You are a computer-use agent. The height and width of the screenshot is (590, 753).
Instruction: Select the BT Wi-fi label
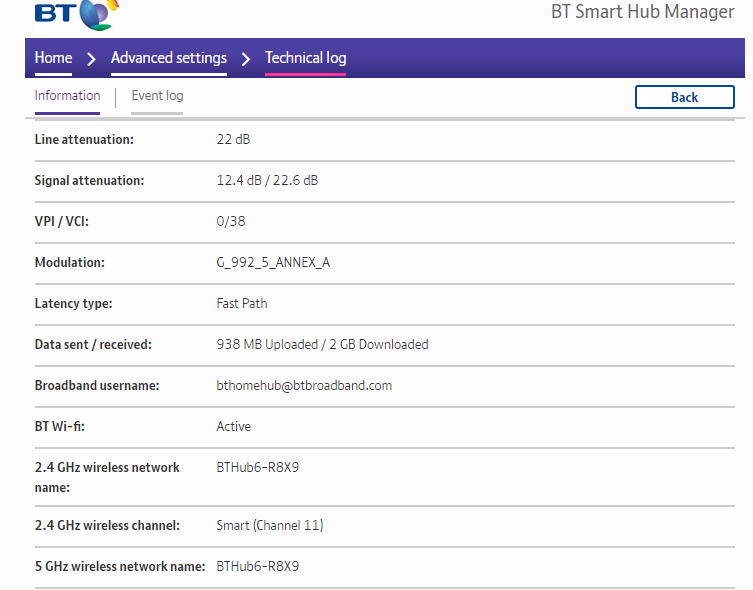click(x=60, y=426)
